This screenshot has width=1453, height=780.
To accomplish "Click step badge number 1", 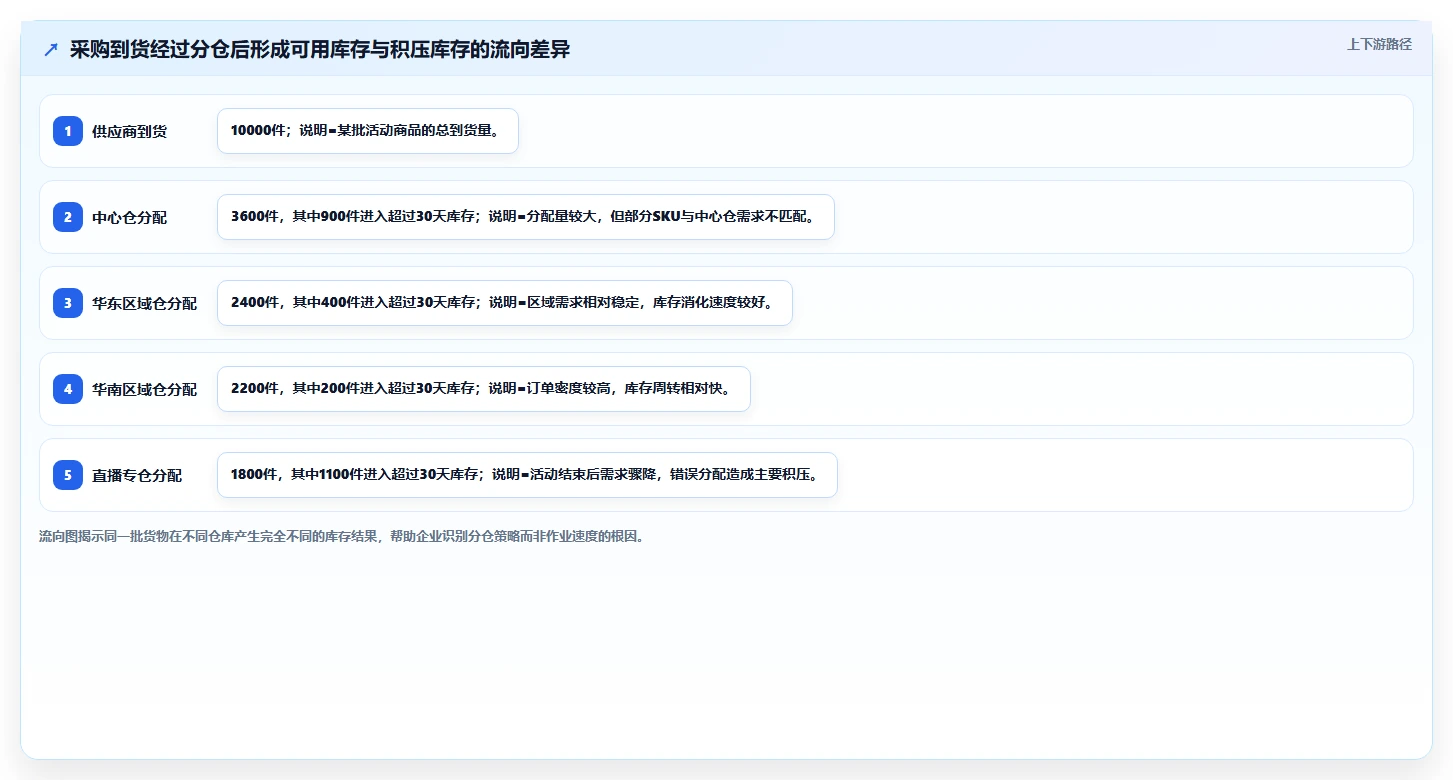I will point(68,131).
